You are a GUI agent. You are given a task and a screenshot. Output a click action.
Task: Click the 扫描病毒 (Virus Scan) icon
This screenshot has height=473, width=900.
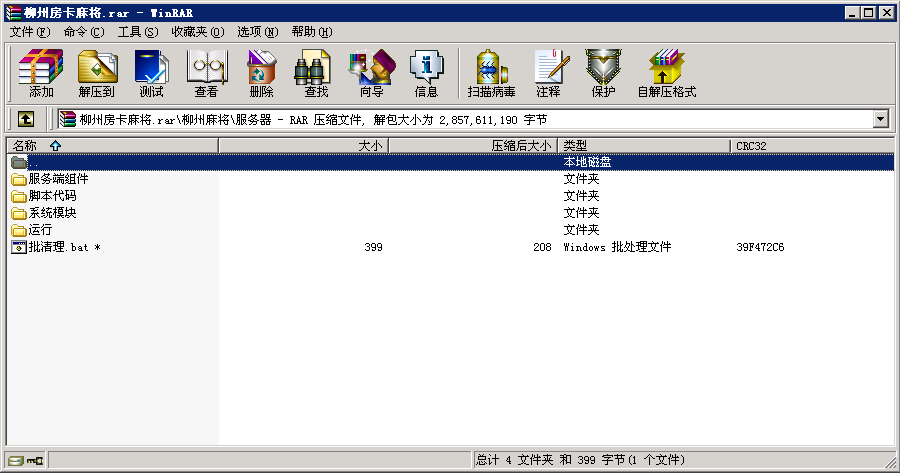pyautogui.click(x=491, y=74)
